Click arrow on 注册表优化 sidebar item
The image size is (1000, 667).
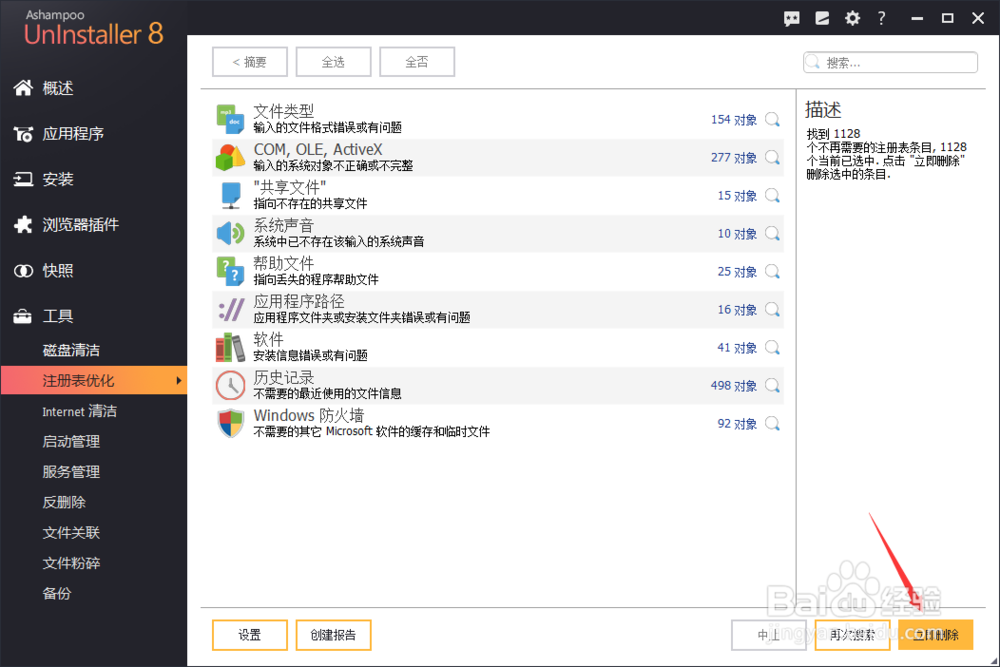(x=179, y=381)
